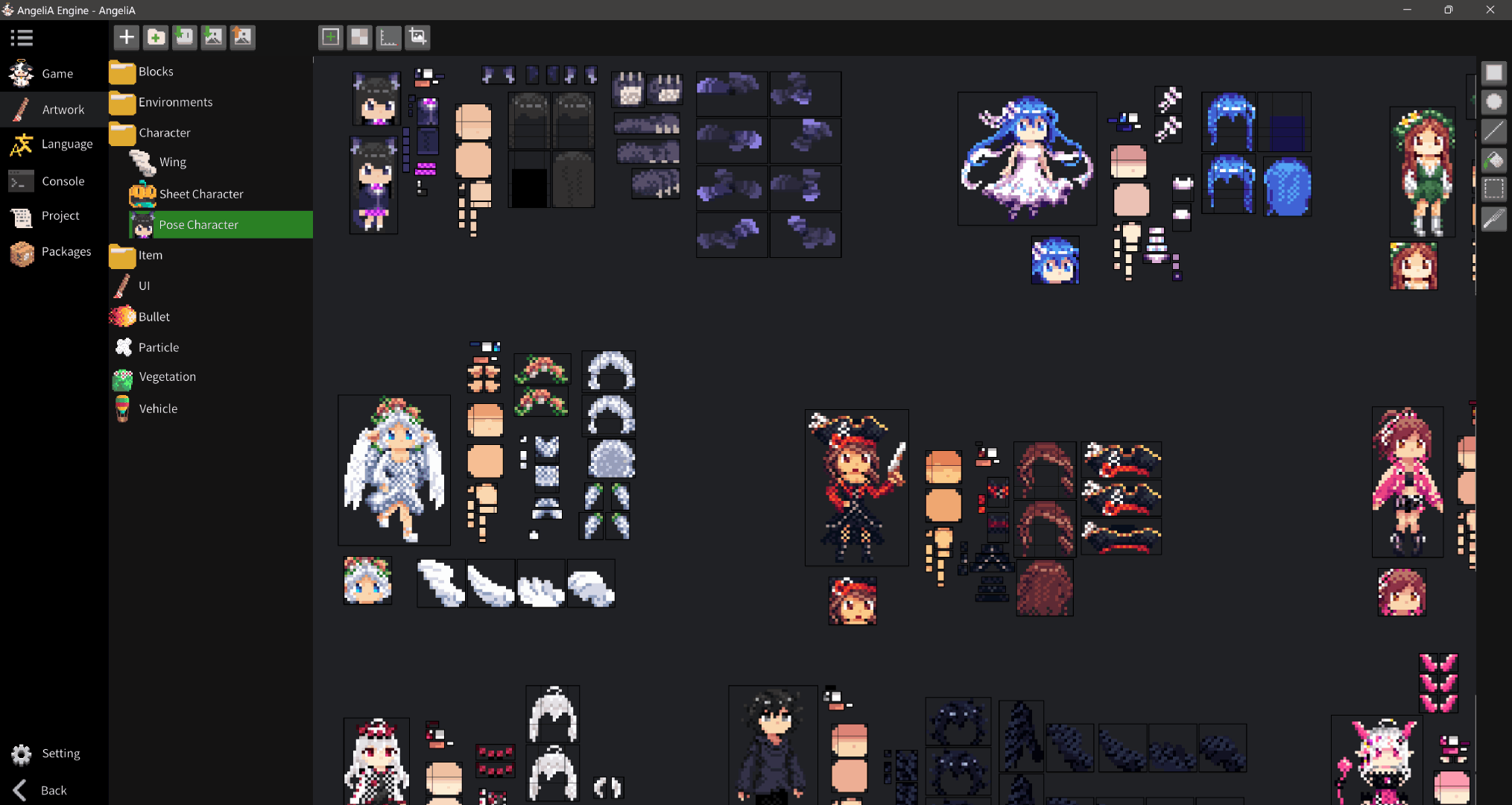Select the line drawing tool

click(x=1493, y=131)
